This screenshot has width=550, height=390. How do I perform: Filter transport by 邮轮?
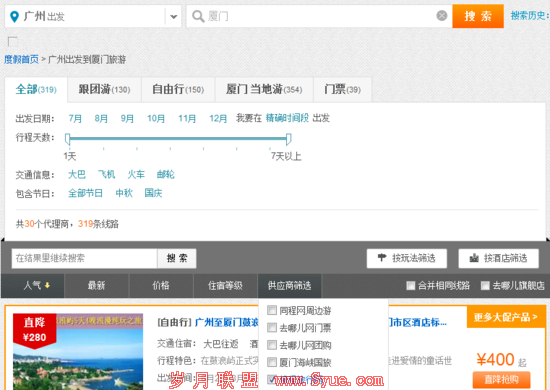(166, 174)
